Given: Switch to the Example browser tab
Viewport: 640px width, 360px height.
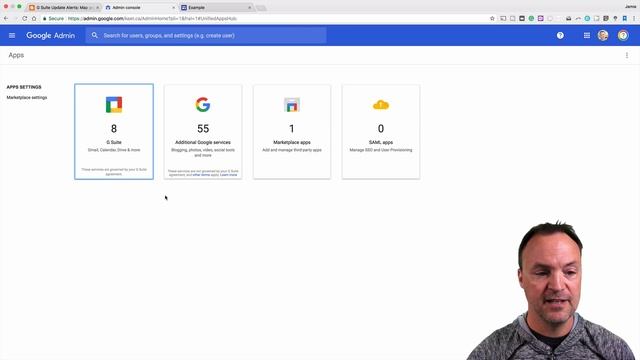Looking at the screenshot, I should 216,7.
